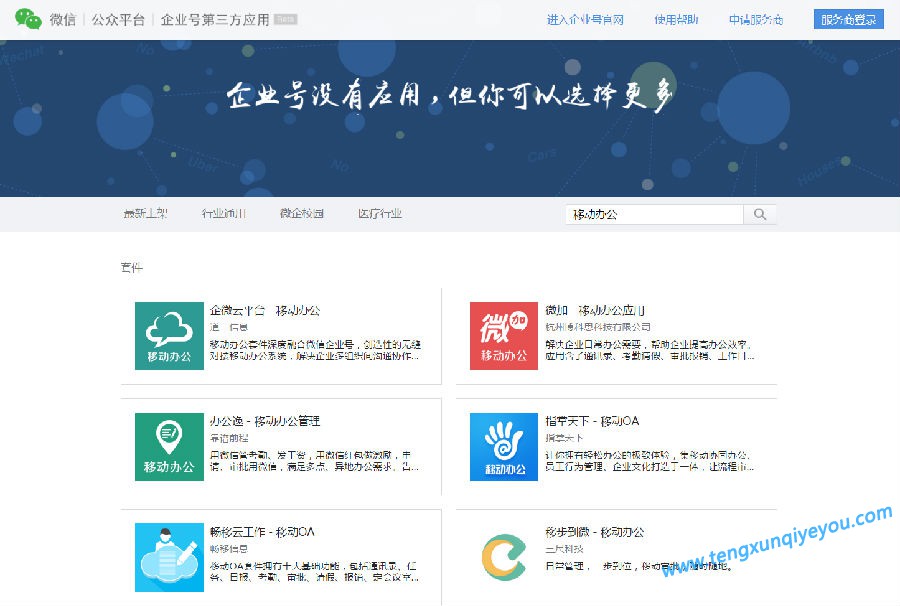This screenshot has width=900, height=606.
Task: Open the 移步到微 - 移动办公 title
Action: (x=595, y=532)
